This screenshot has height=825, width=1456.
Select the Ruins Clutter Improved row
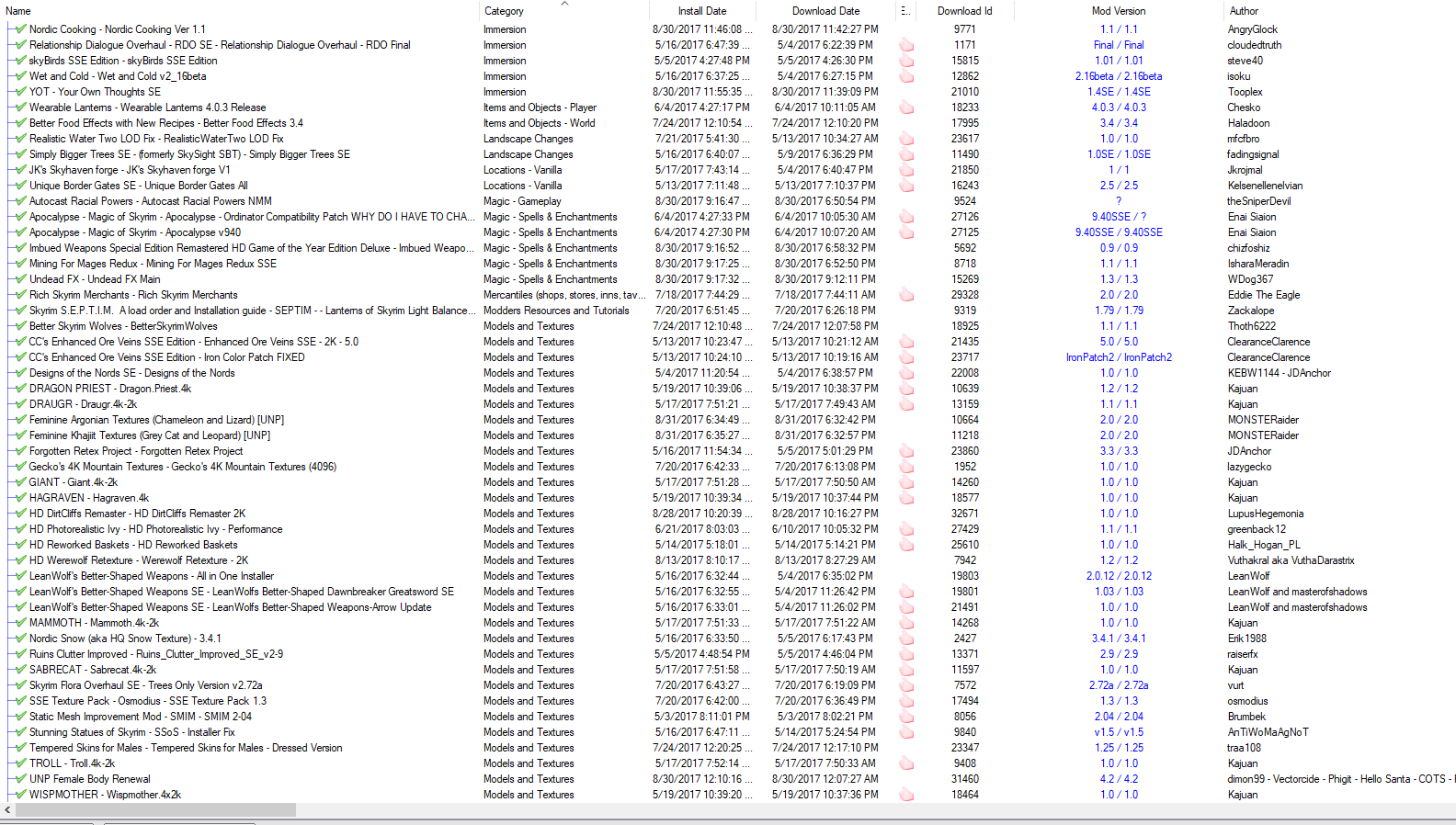(x=728, y=654)
